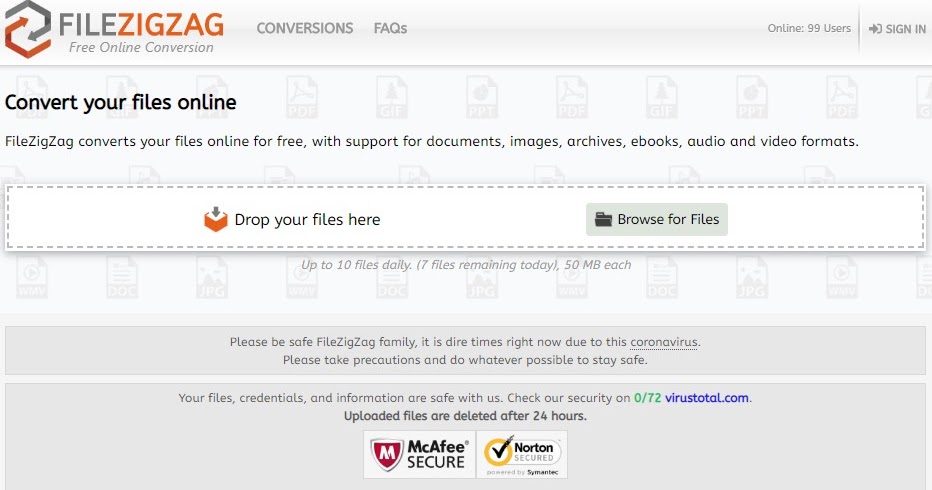The image size is (932, 490).
Task: Click the Browse for Files button
Action: (656, 219)
